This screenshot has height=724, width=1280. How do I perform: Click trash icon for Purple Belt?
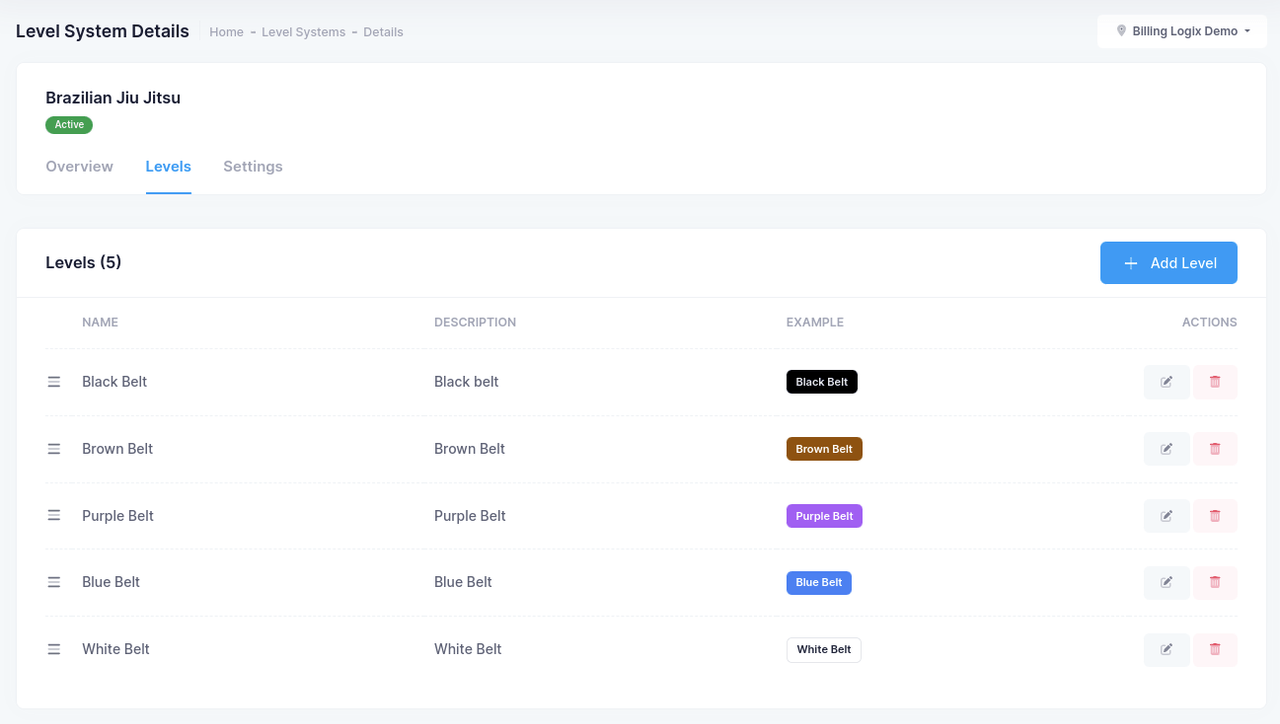(x=1215, y=516)
